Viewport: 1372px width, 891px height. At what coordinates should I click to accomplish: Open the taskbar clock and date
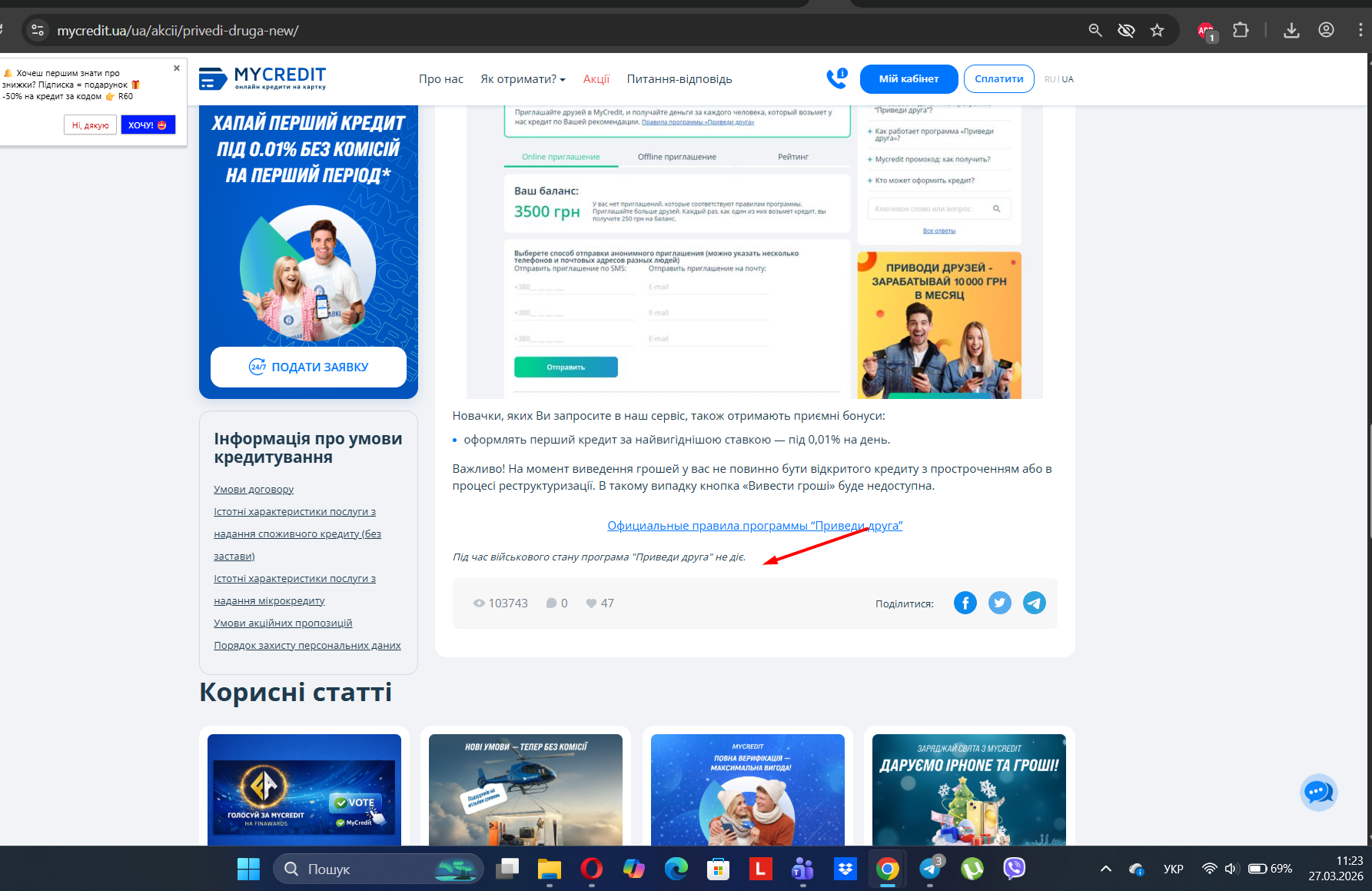(x=1336, y=869)
